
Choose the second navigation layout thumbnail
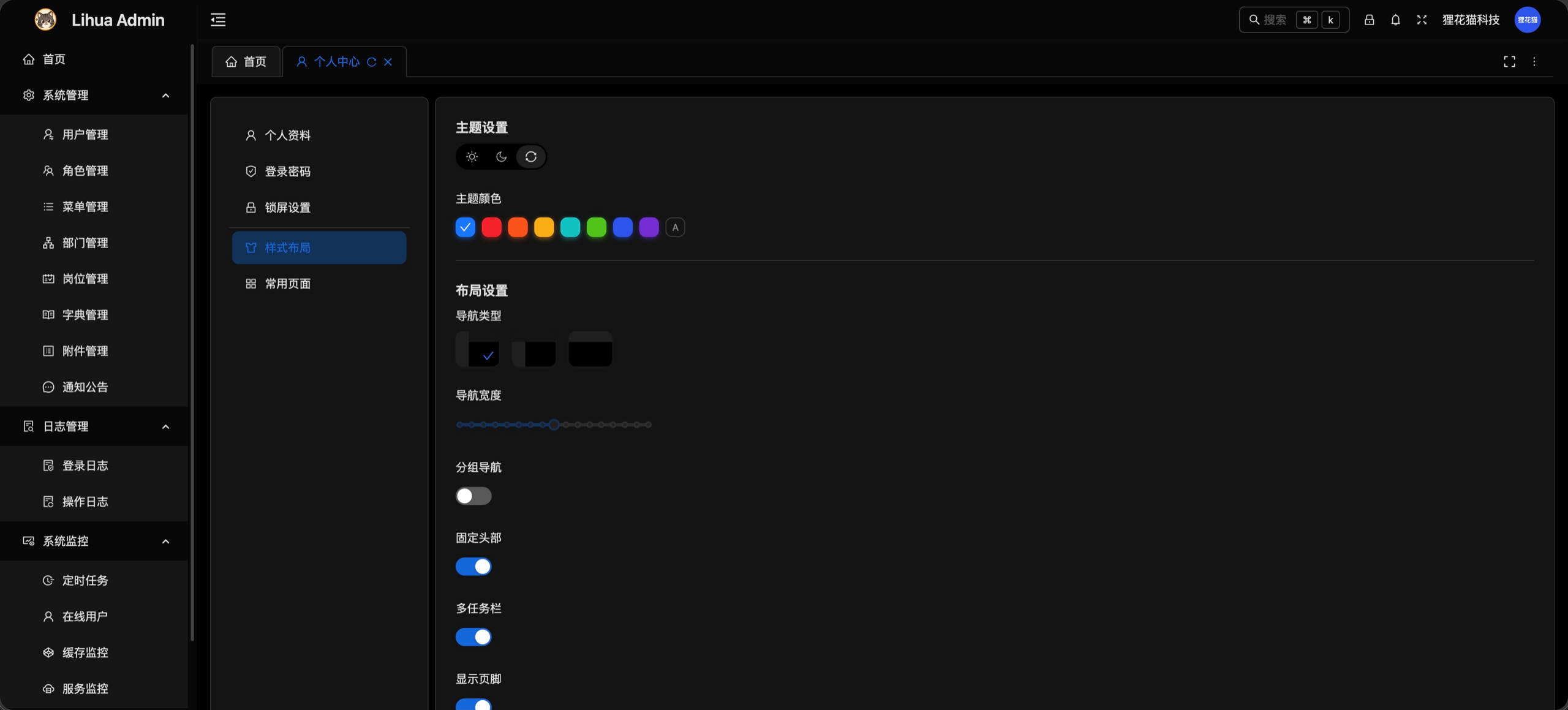533,349
